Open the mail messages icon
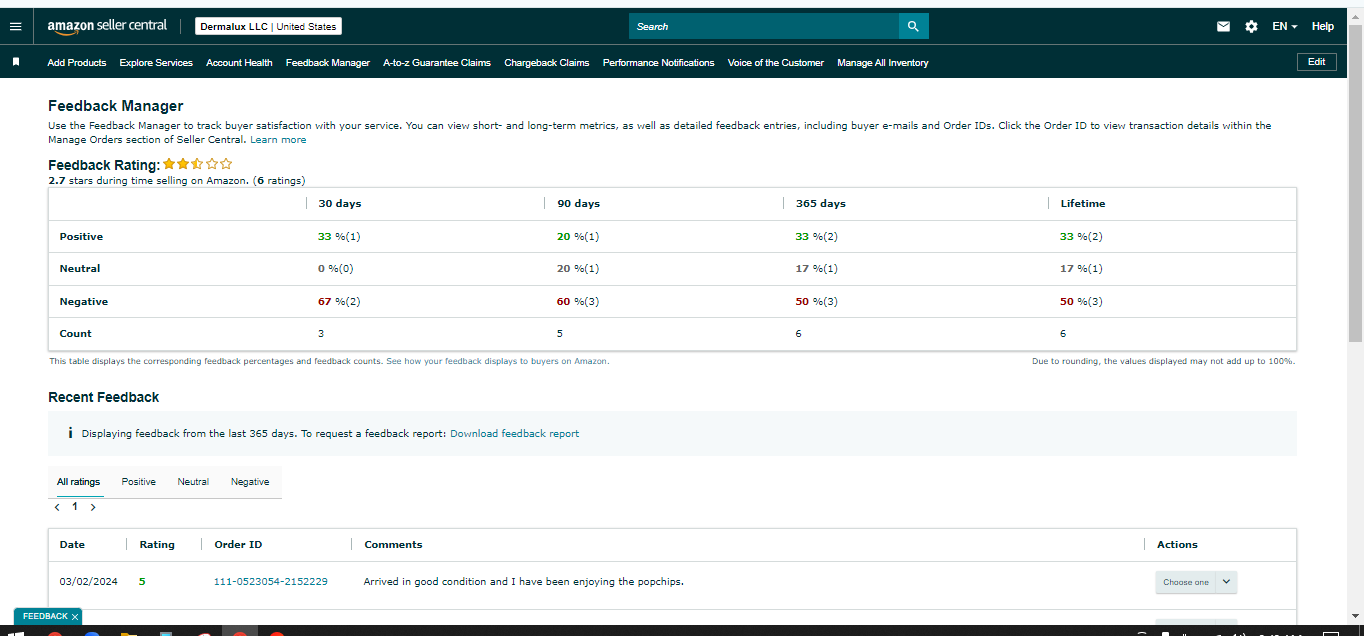 tap(1223, 26)
